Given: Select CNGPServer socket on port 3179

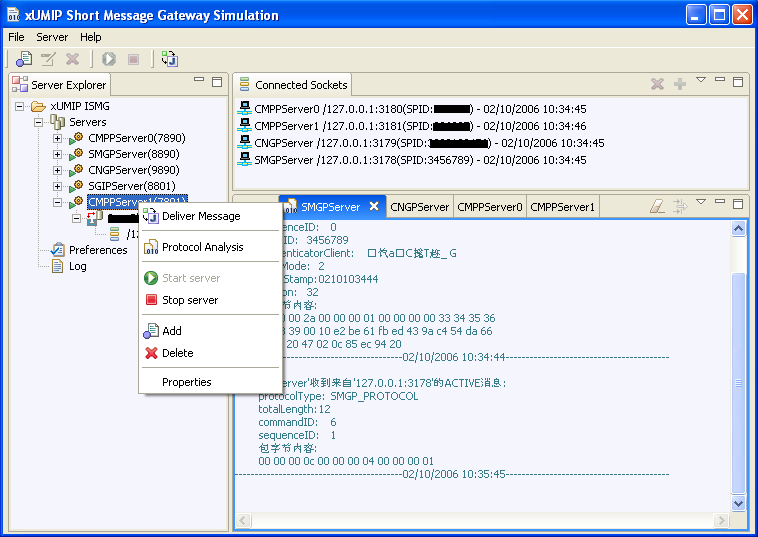Looking at the screenshot, I should click(421, 143).
